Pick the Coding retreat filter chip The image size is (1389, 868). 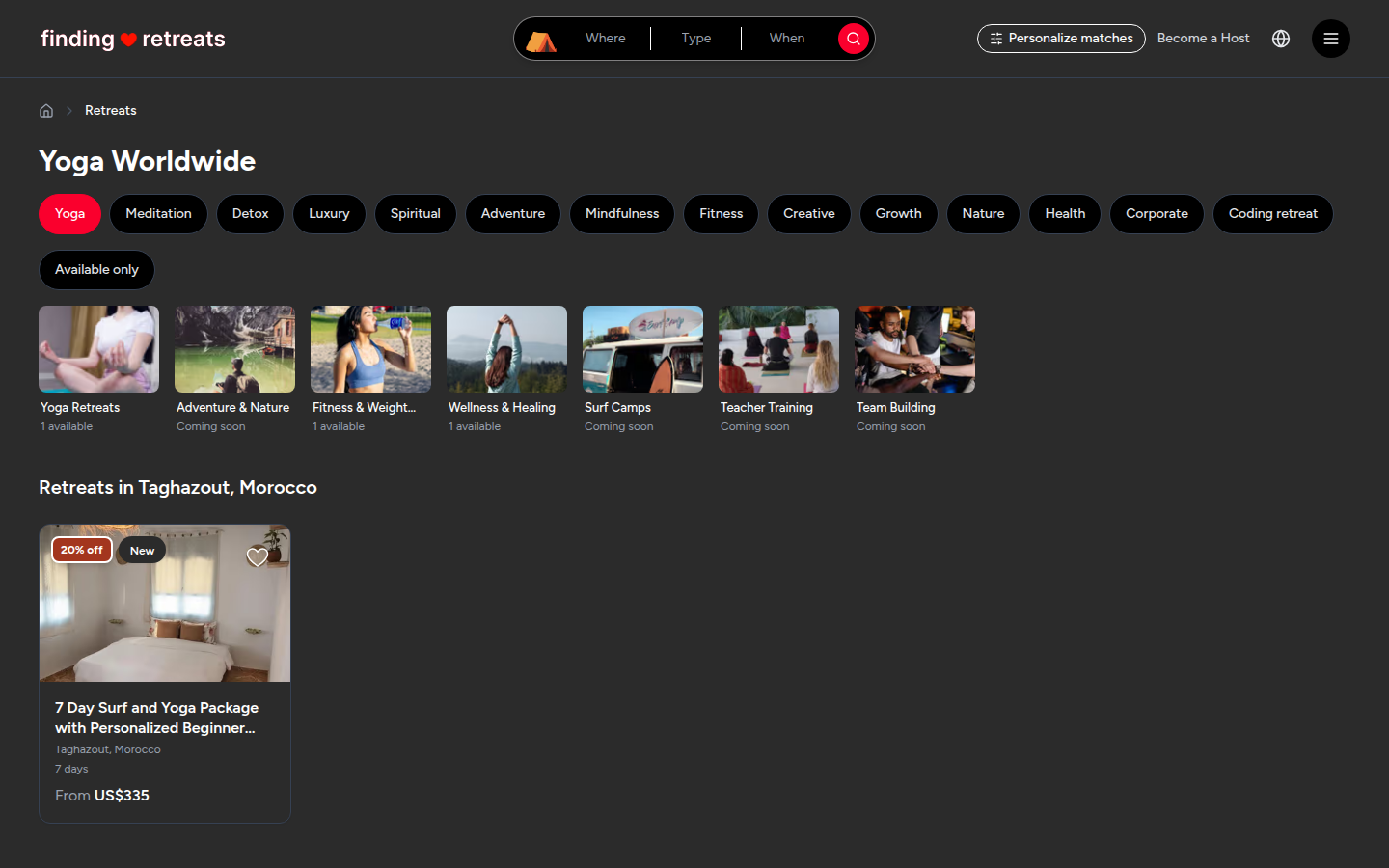pos(1273,214)
